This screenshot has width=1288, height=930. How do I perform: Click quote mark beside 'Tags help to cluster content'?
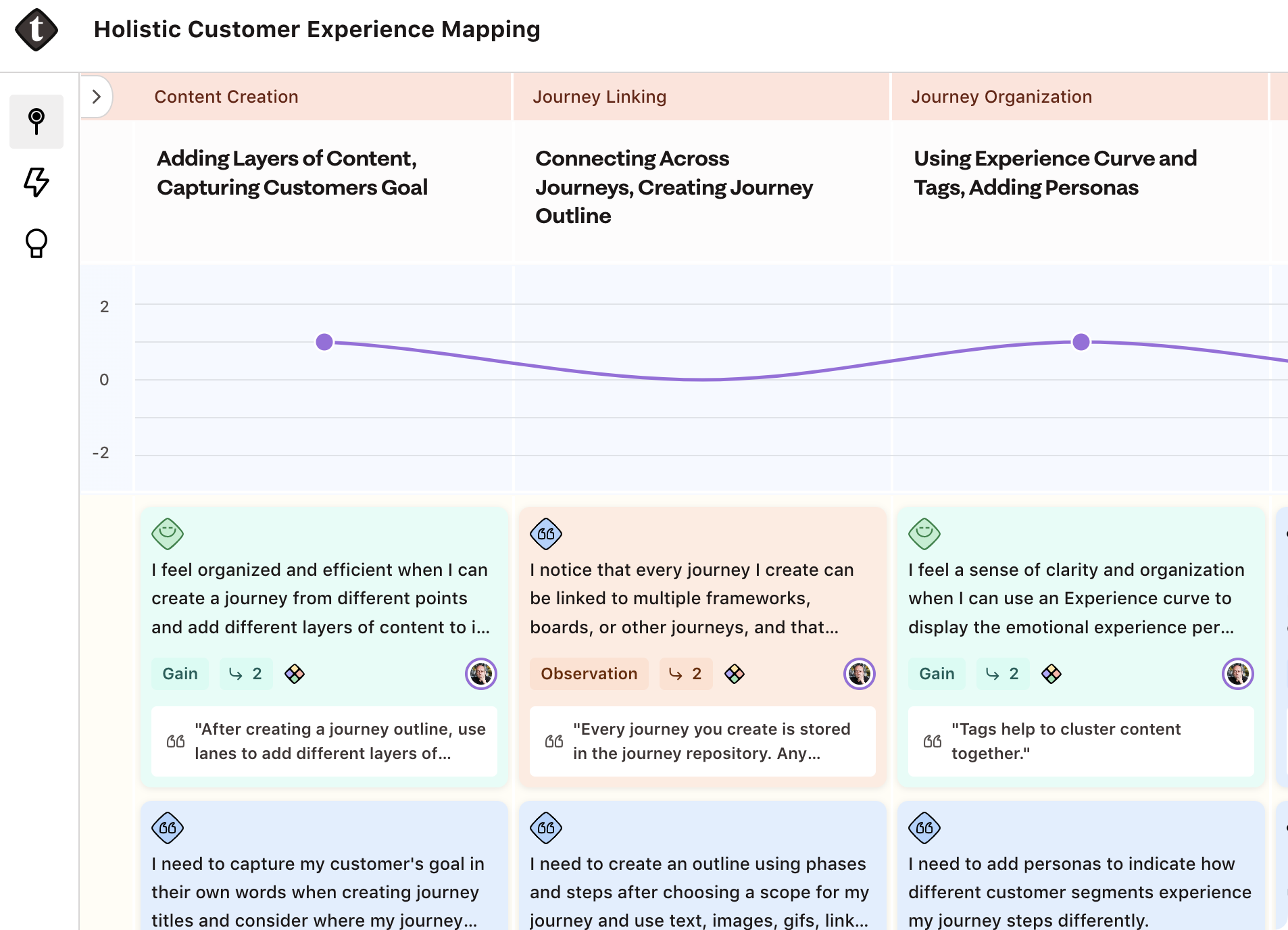(932, 741)
